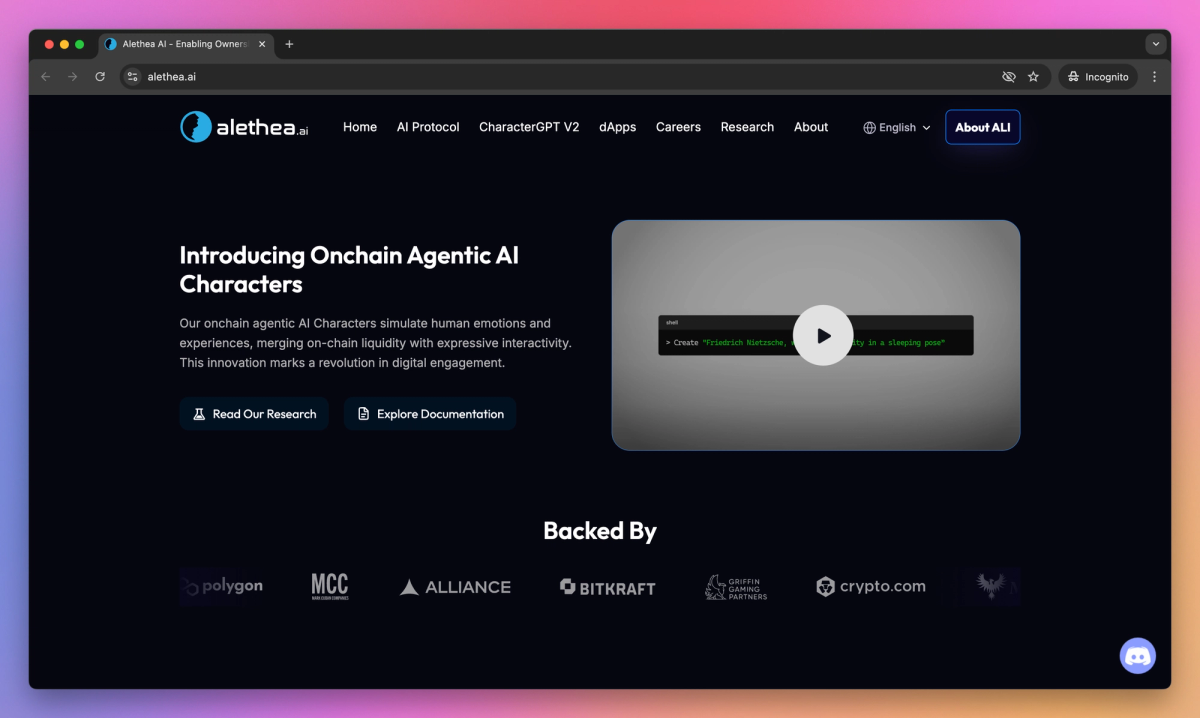Click the Incognito indicator
1200x718 pixels.
pyautogui.click(x=1098, y=76)
